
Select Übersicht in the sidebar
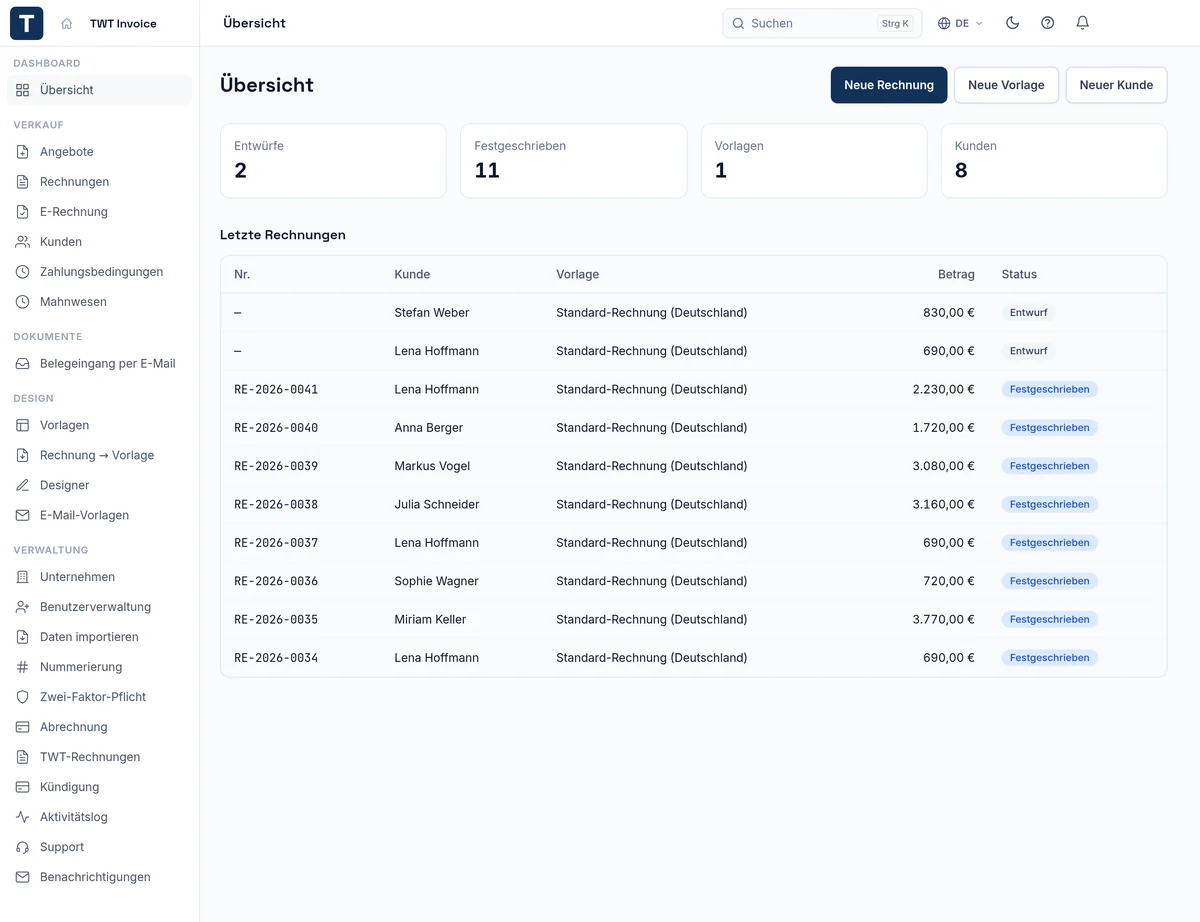click(x=99, y=90)
